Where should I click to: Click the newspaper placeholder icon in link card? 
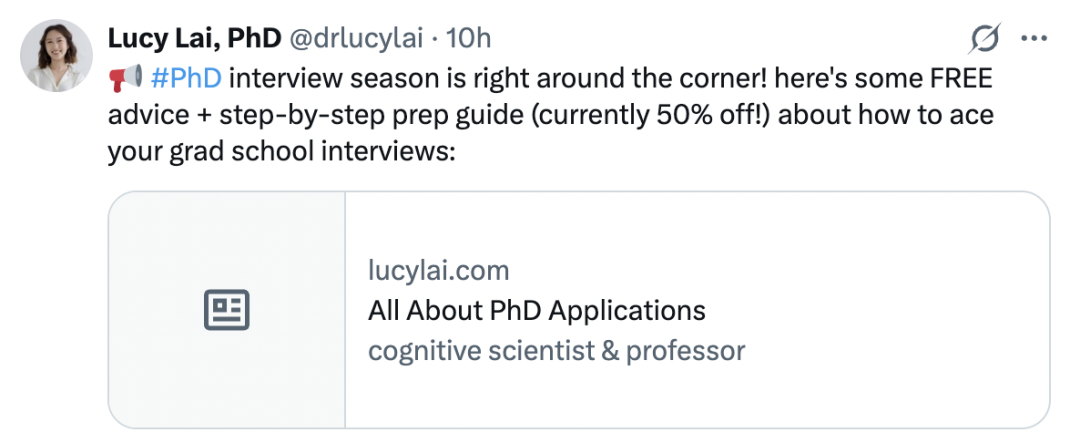coord(227,310)
